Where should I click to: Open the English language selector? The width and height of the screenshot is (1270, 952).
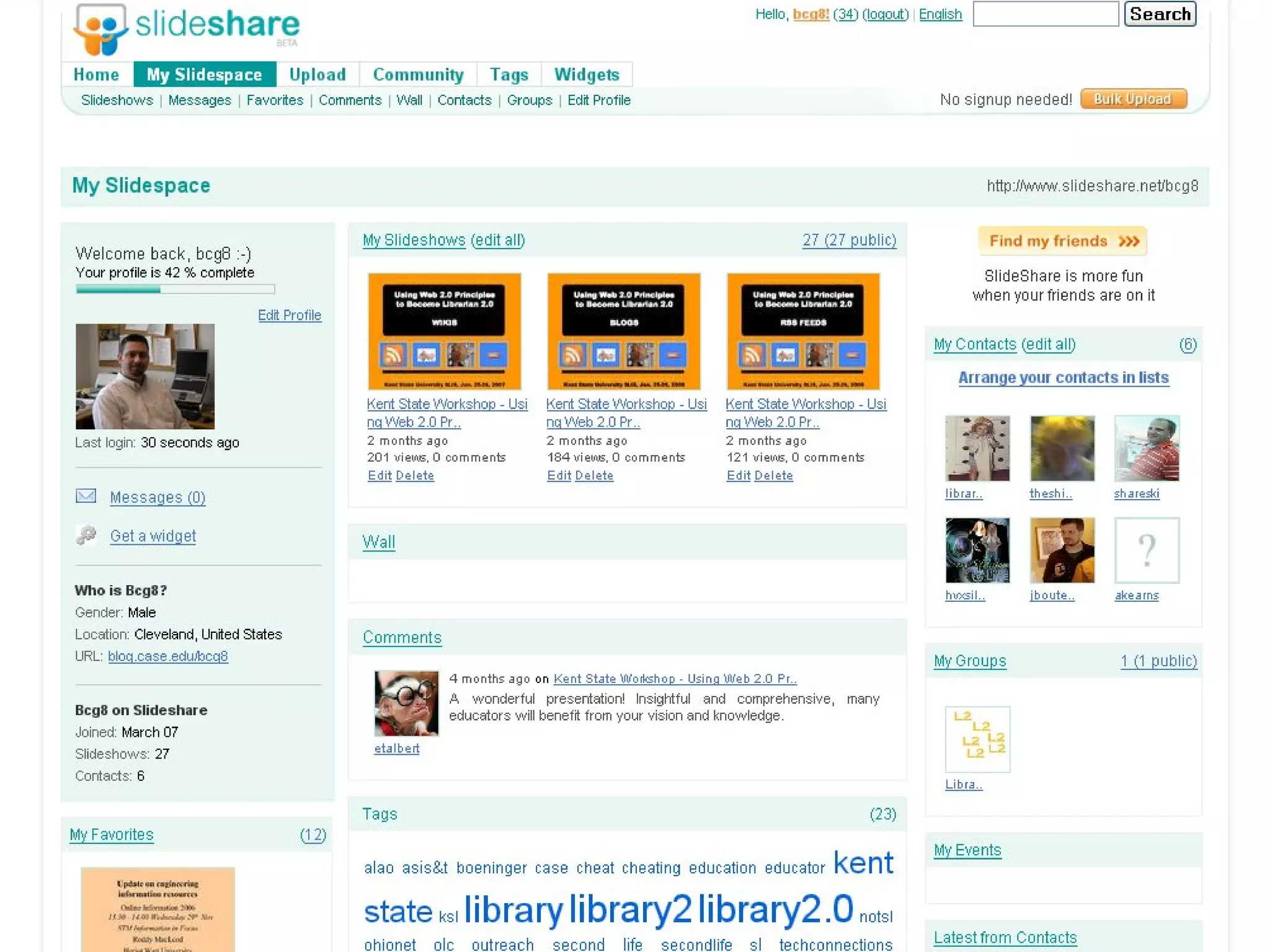pos(939,14)
